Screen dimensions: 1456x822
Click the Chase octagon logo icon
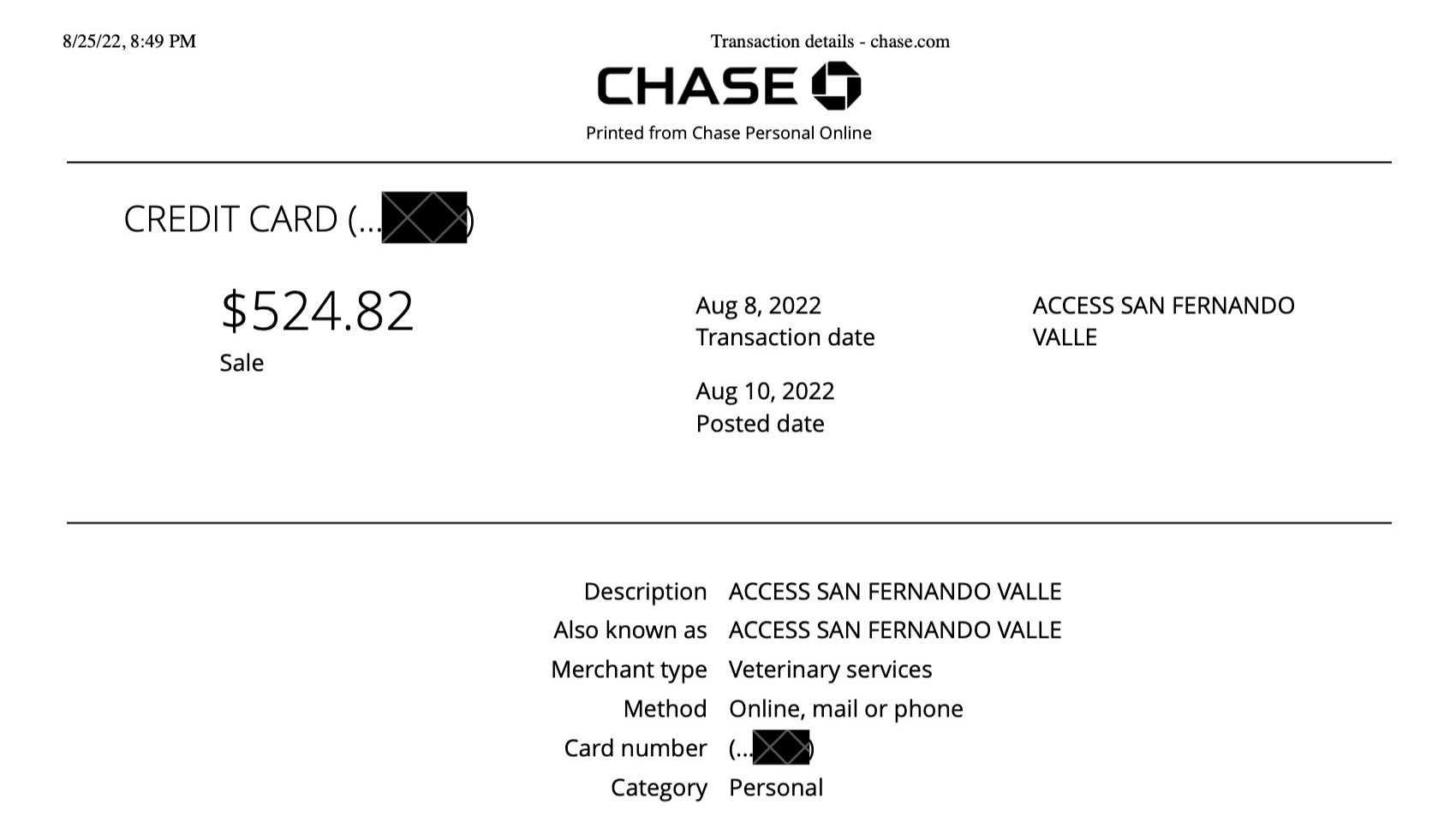836,86
